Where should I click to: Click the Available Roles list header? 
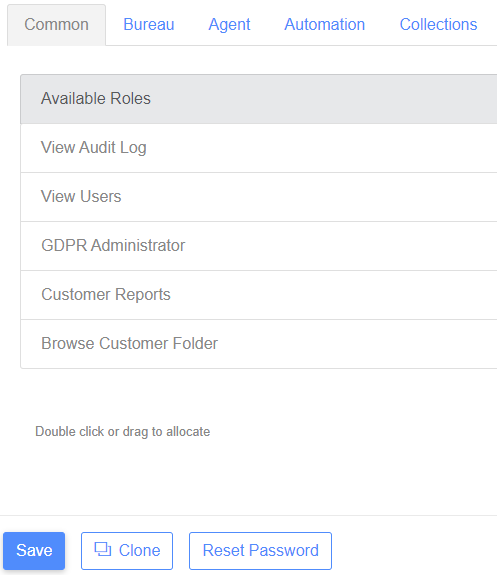[259, 99]
